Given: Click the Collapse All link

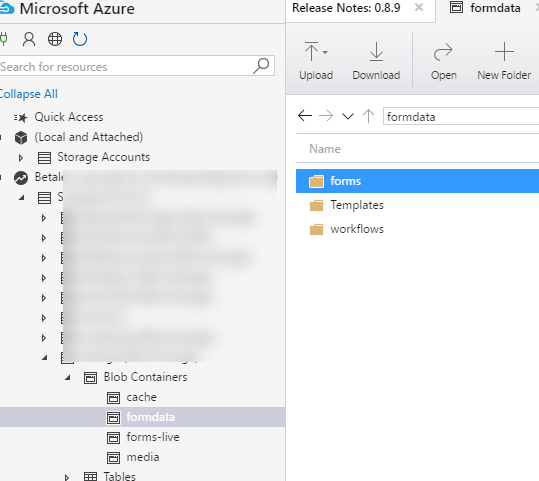Looking at the screenshot, I should click(x=29, y=94).
